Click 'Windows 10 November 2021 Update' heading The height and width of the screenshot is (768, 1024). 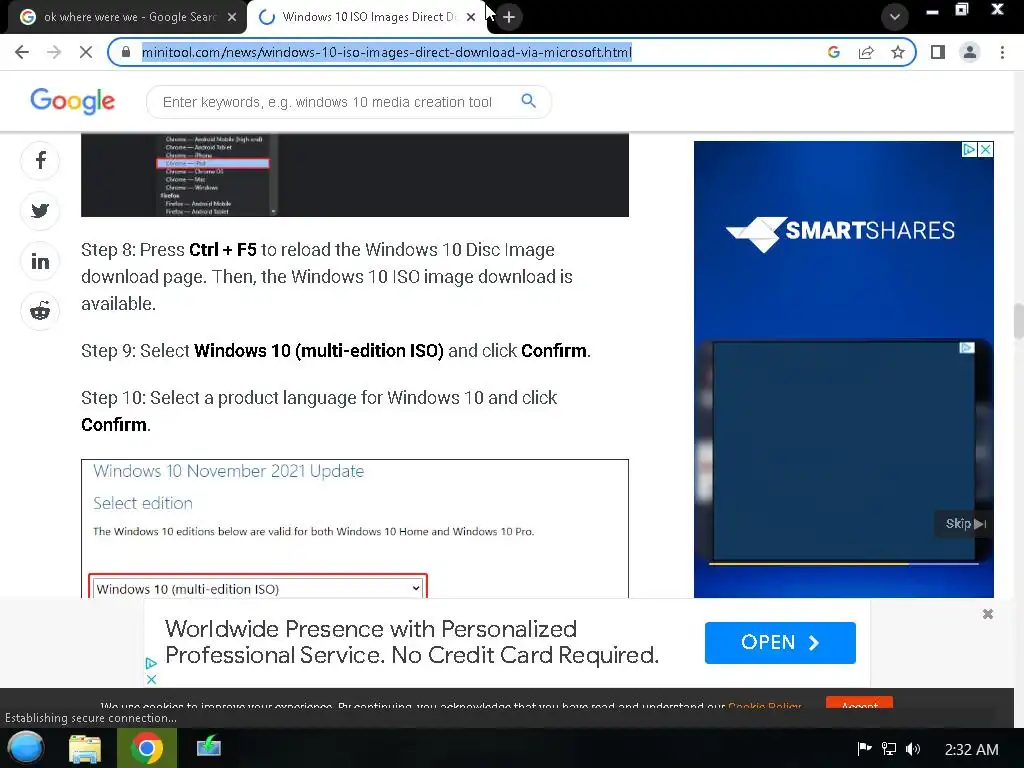click(x=229, y=471)
